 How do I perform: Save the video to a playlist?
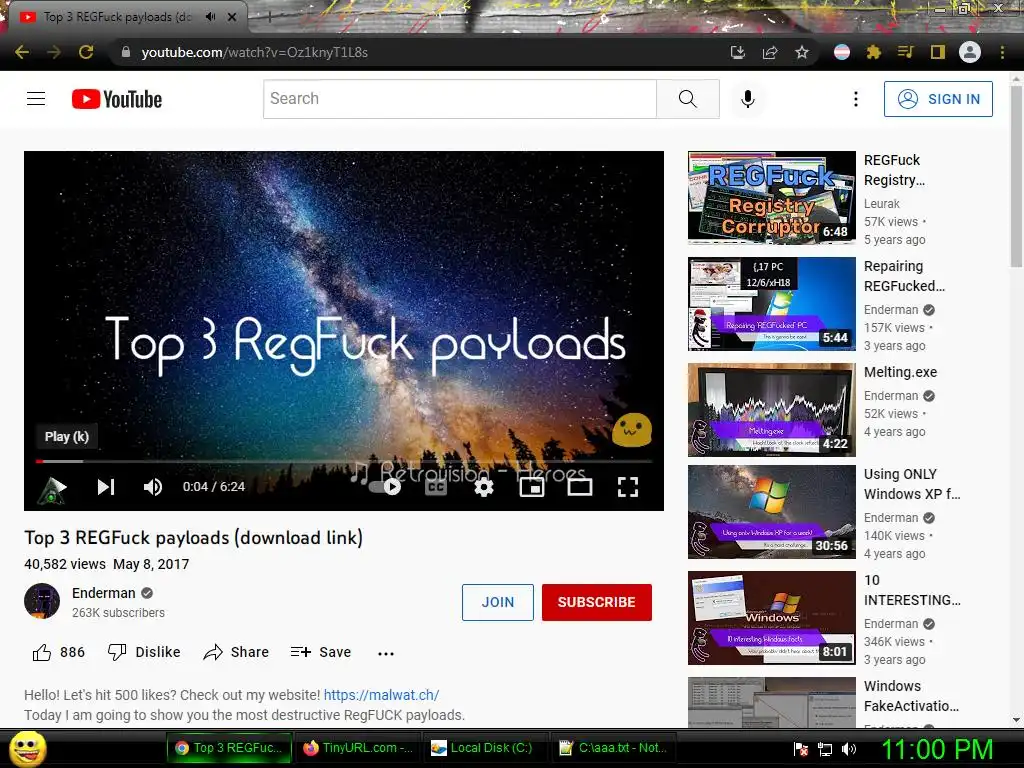pos(321,652)
